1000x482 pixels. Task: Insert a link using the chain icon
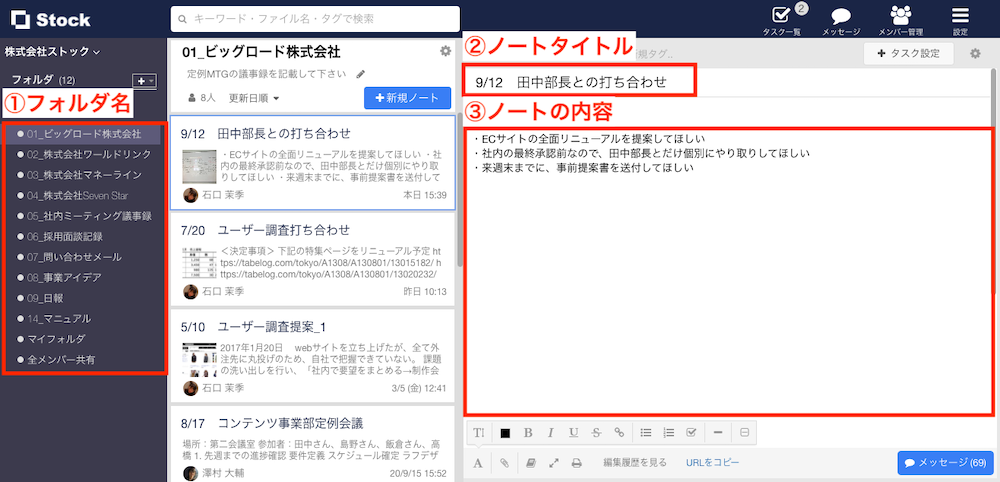coord(619,433)
